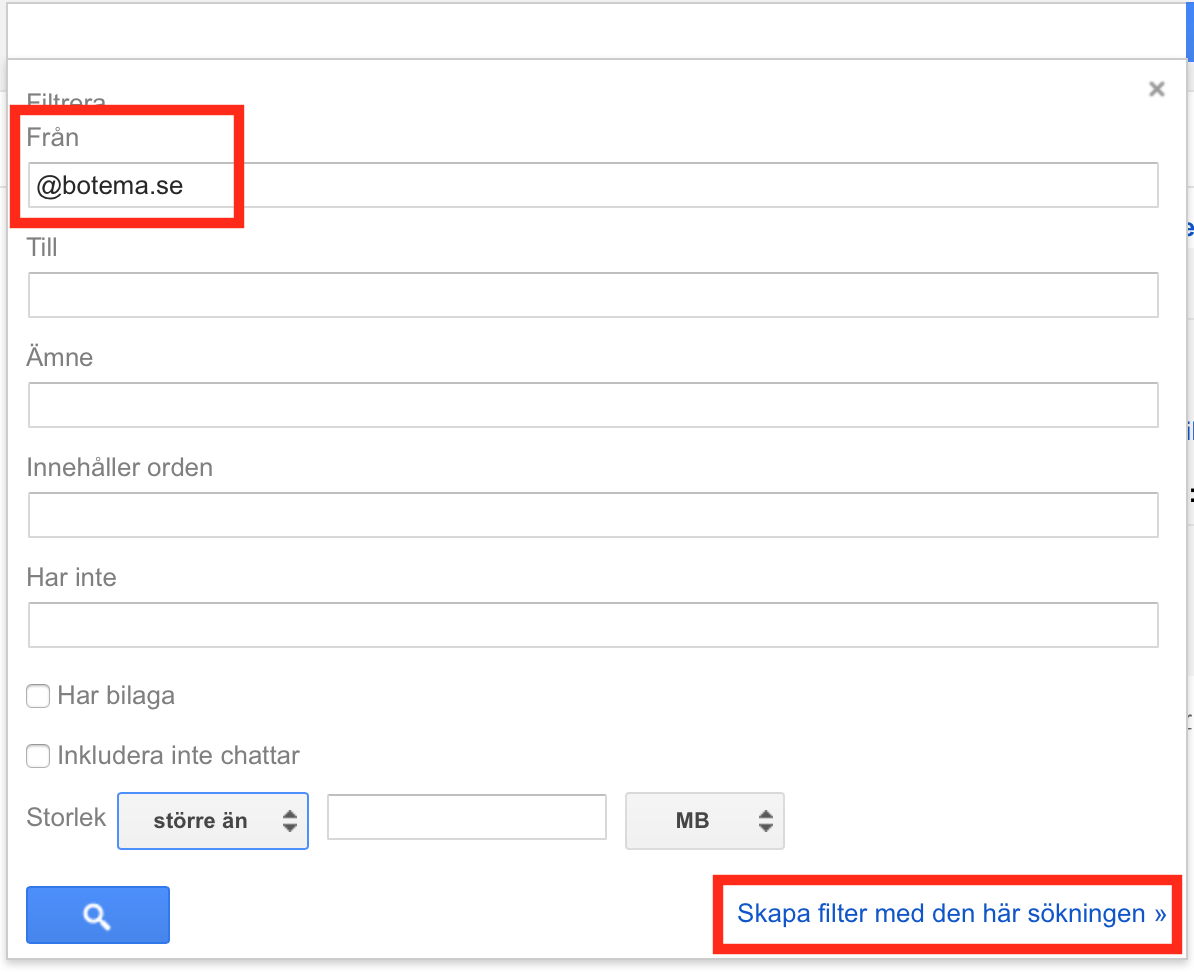Click the size value box beside större än

click(x=466, y=818)
